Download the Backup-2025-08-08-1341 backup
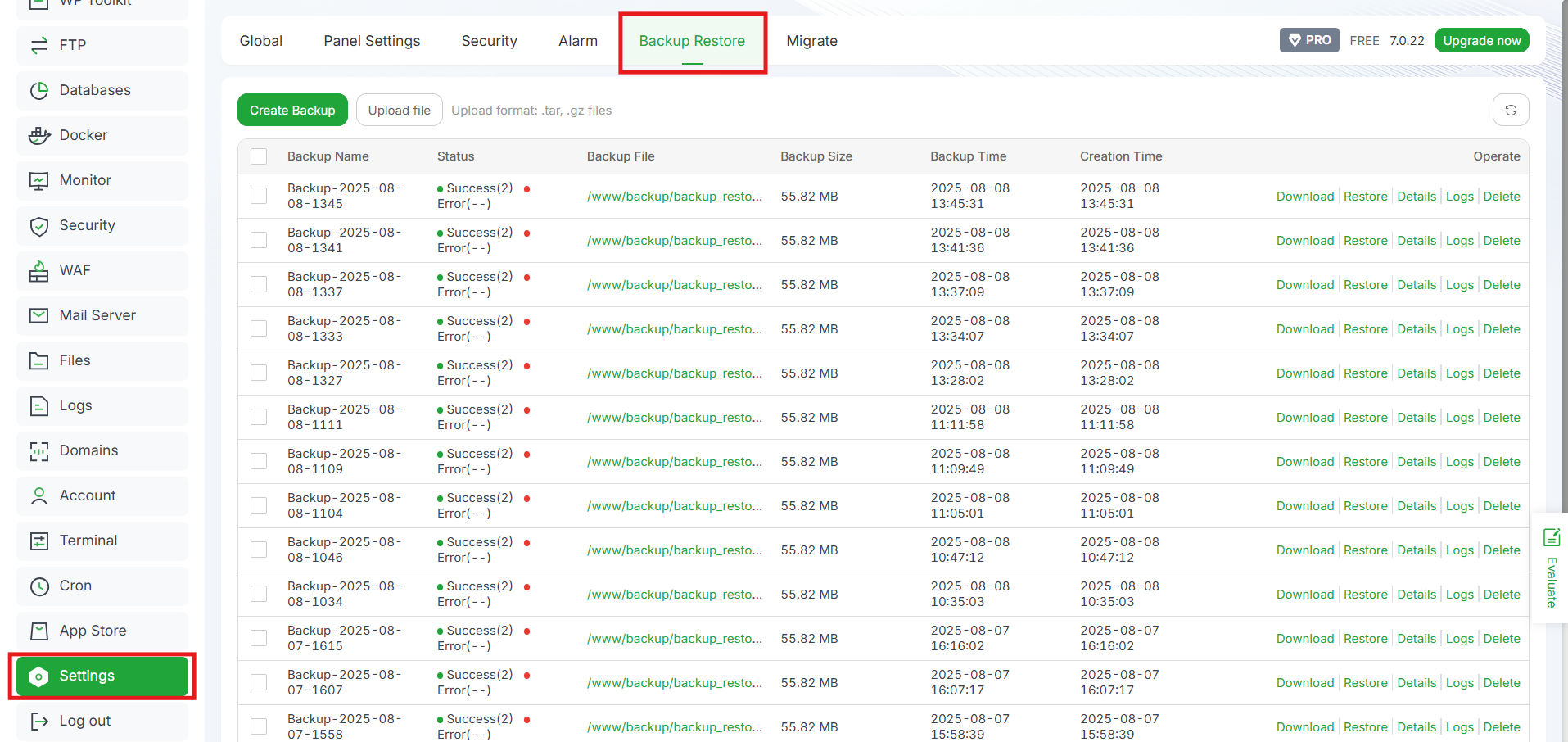This screenshot has height=742, width=1568. (1304, 240)
